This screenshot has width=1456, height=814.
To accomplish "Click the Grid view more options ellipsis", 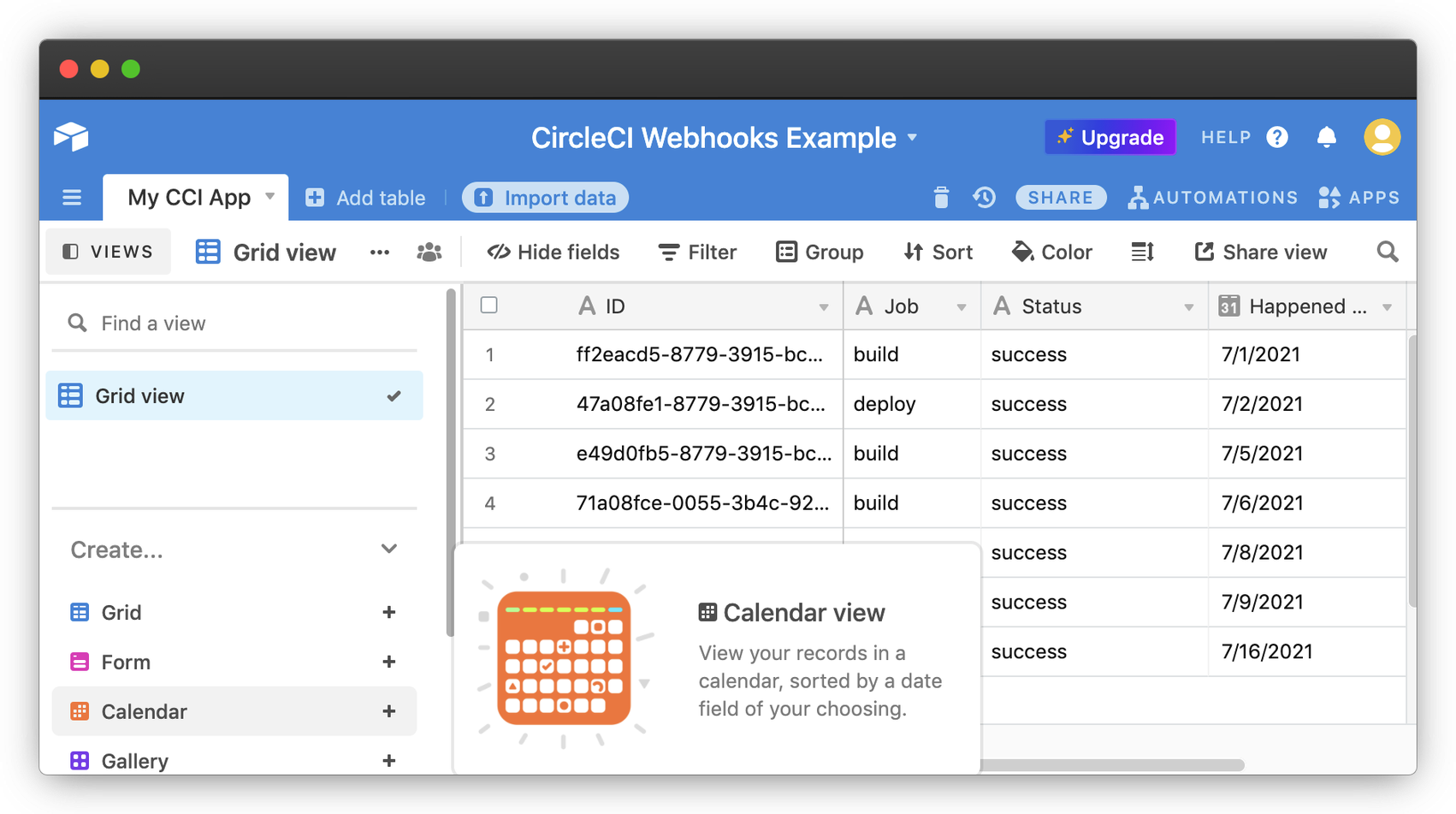I will pyautogui.click(x=380, y=253).
